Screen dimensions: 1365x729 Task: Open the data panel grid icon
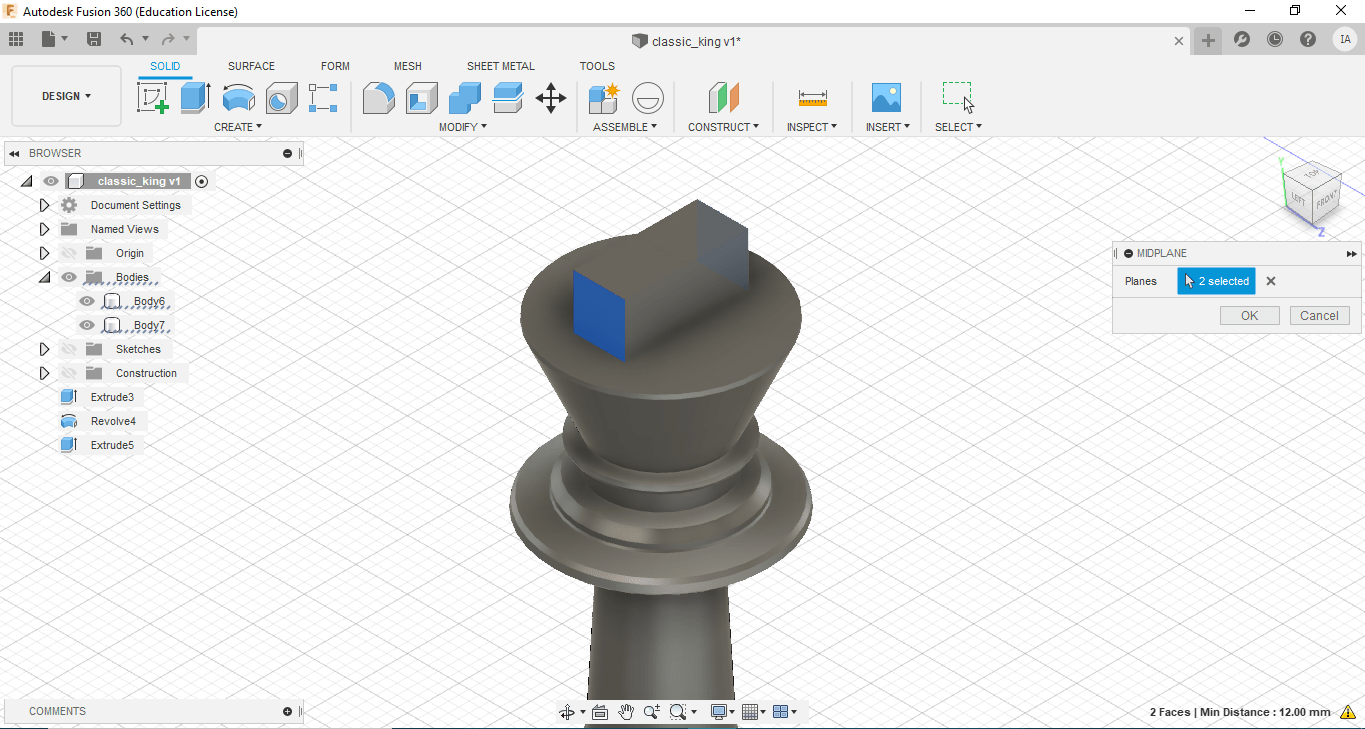pos(16,39)
